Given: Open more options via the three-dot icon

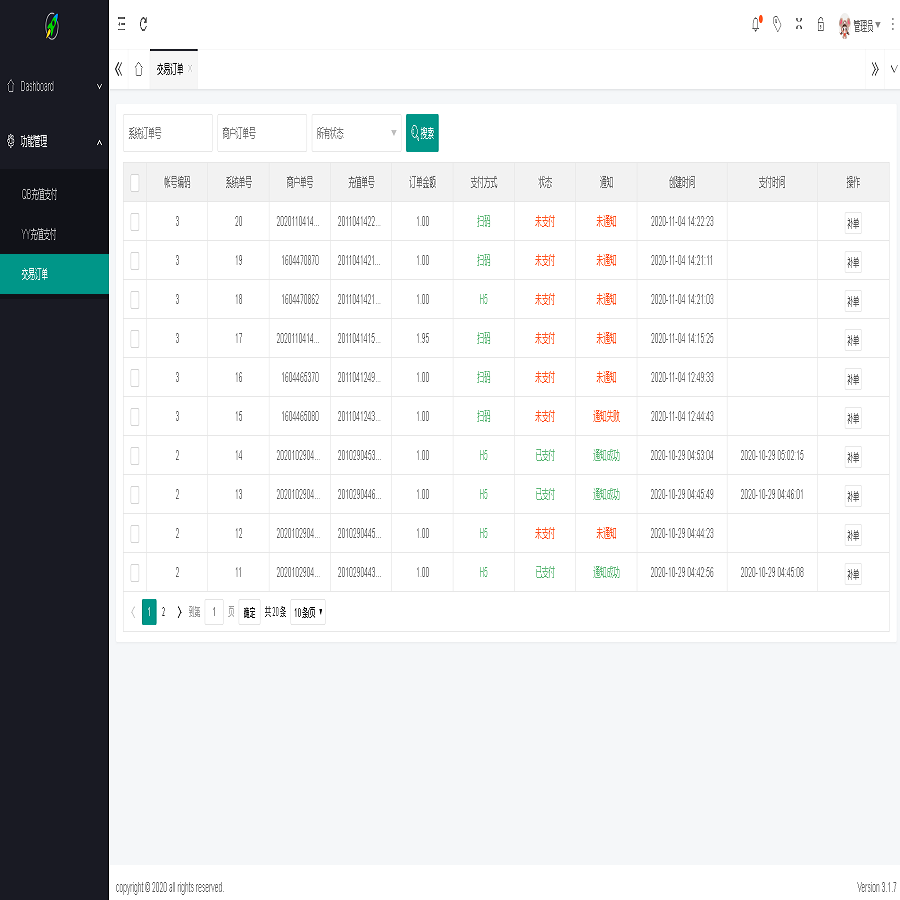Looking at the screenshot, I should [893, 25].
